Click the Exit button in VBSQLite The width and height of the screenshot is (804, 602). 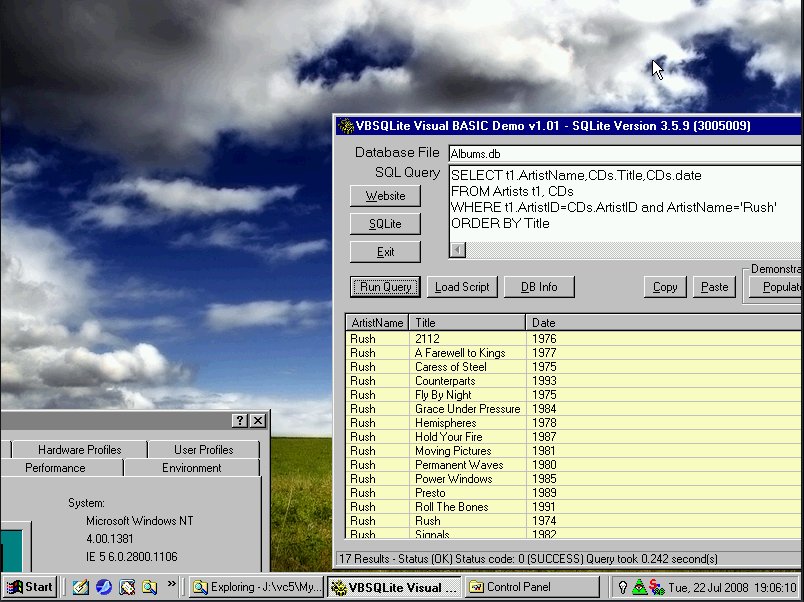(x=385, y=252)
